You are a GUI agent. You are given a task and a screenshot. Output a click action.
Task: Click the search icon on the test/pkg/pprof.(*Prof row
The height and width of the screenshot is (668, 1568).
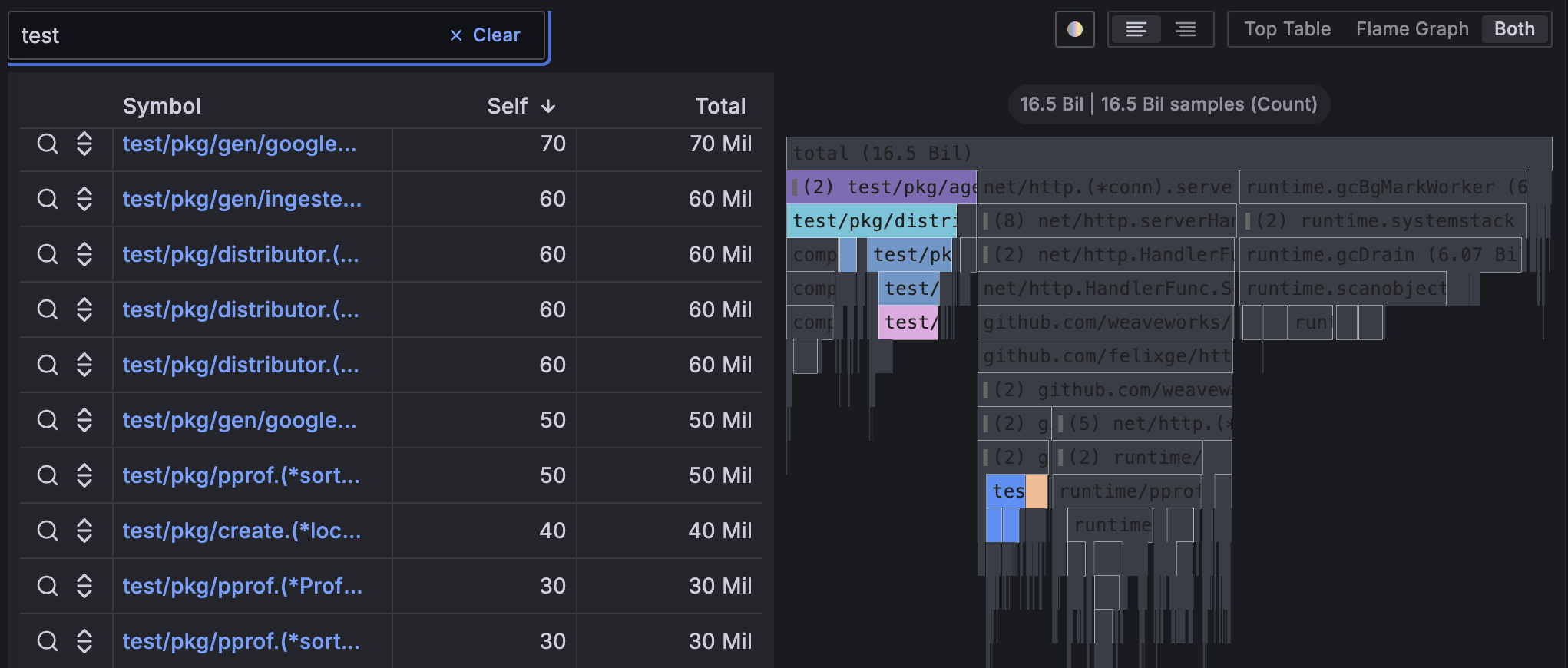click(48, 586)
